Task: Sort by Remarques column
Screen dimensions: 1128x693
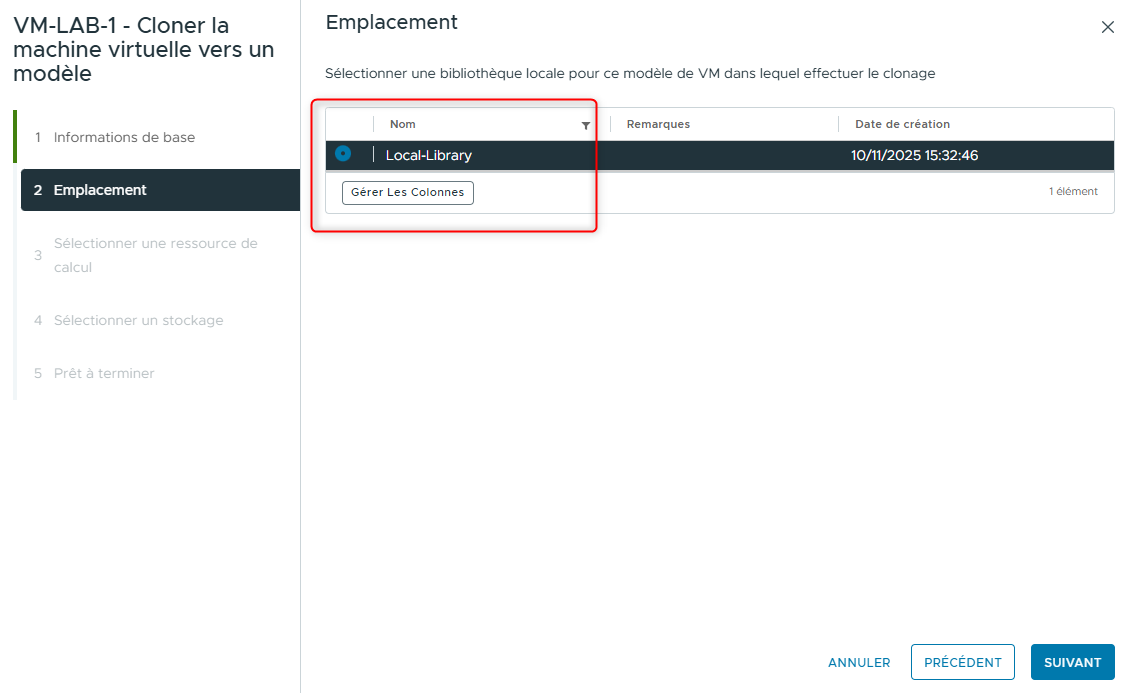Action: (655, 123)
